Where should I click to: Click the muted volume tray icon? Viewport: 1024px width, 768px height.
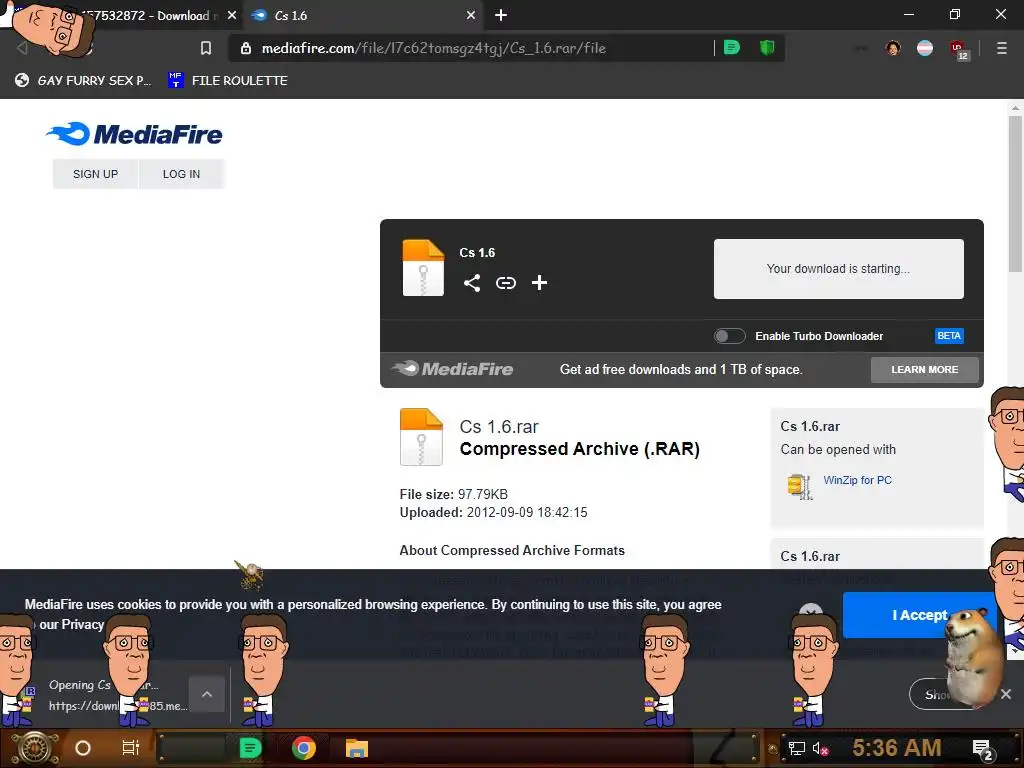tap(820, 748)
